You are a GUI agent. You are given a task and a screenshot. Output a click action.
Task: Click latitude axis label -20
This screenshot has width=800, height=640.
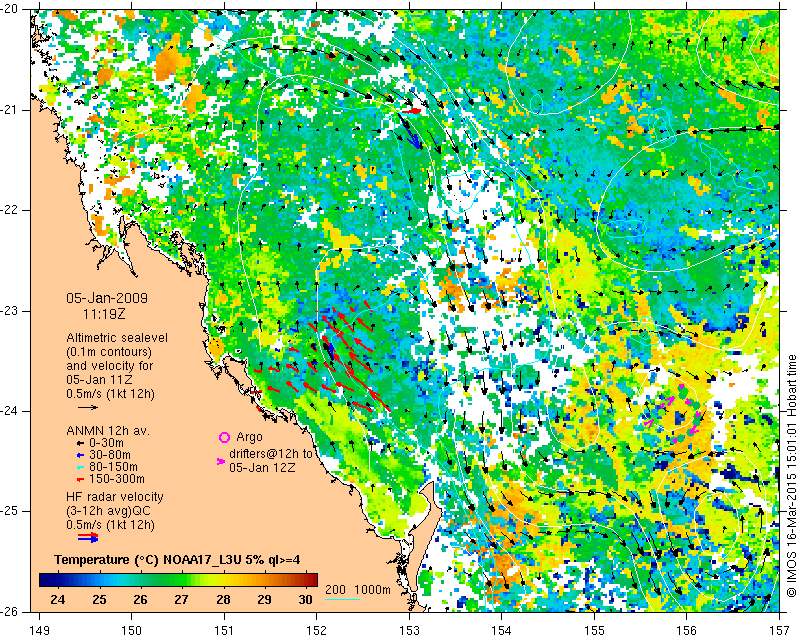coord(11,10)
